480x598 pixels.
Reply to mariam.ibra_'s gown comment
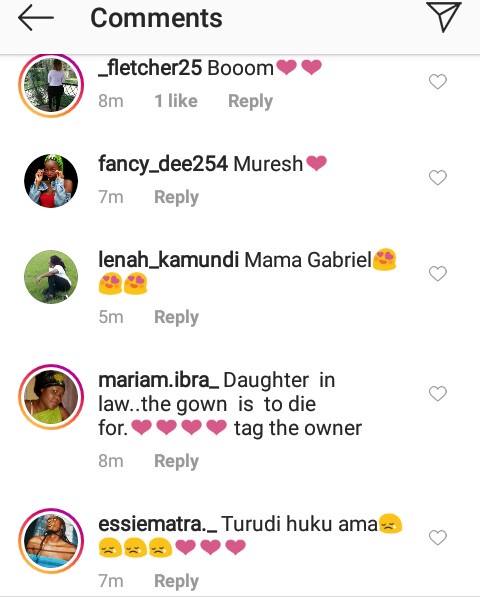pyautogui.click(x=176, y=461)
